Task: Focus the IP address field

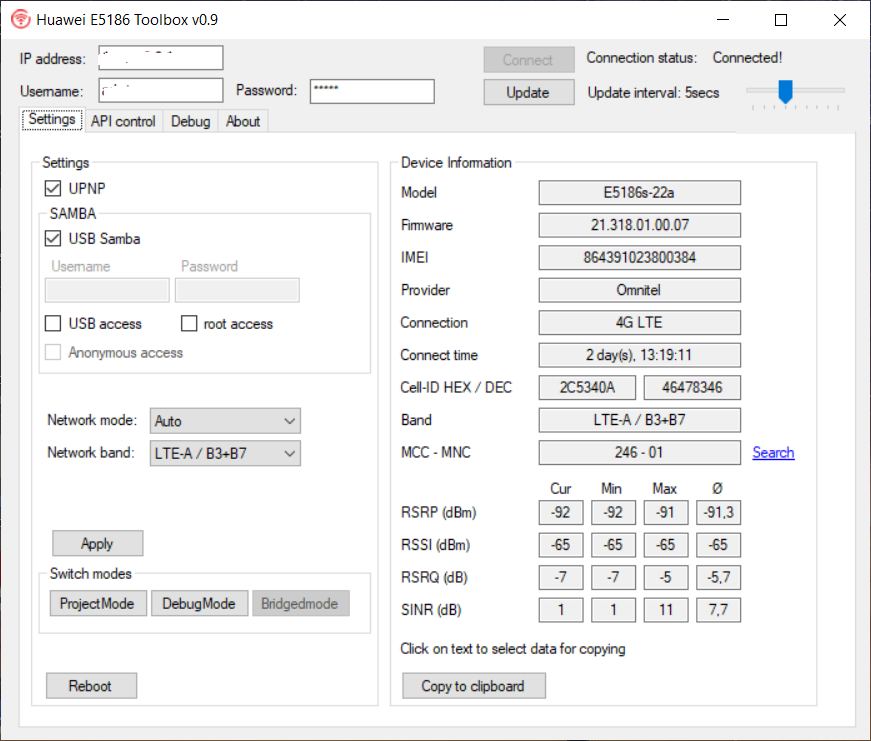Action: [161, 58]
